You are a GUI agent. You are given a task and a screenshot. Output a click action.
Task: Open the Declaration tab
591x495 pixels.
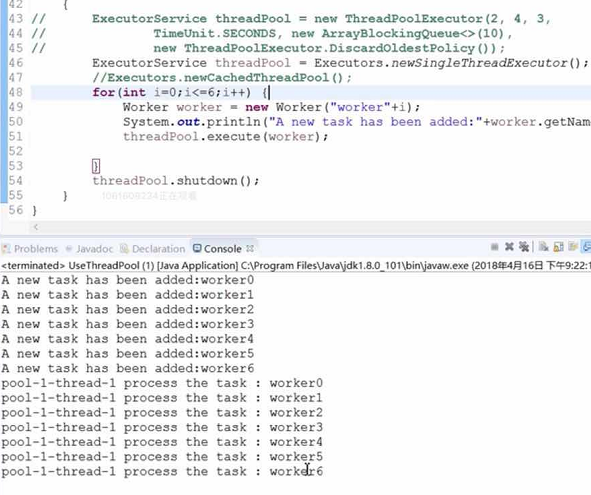(x=153, y=249)
